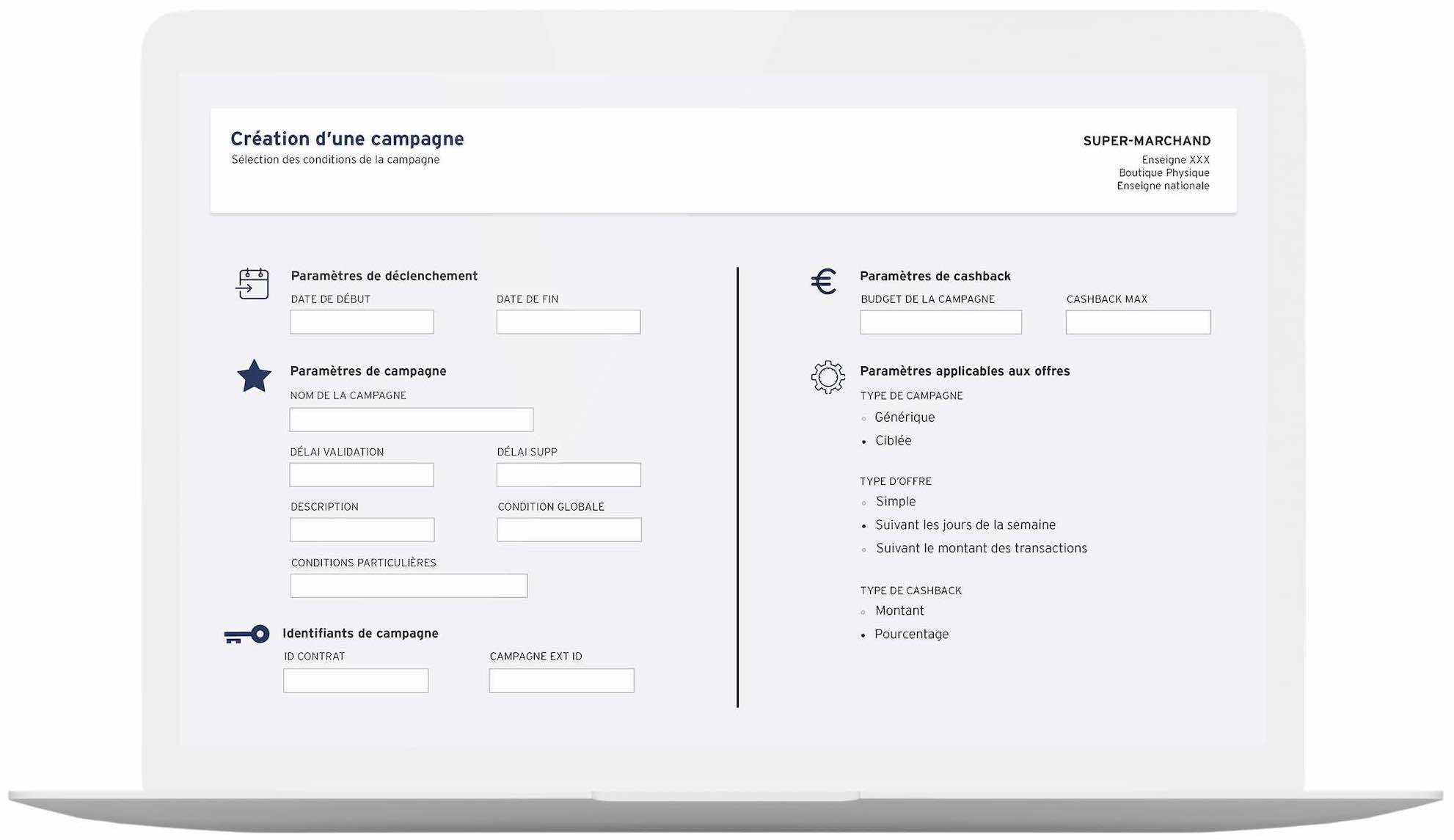Click the TYPE DE CASHBACK label

tap(910, 591)
